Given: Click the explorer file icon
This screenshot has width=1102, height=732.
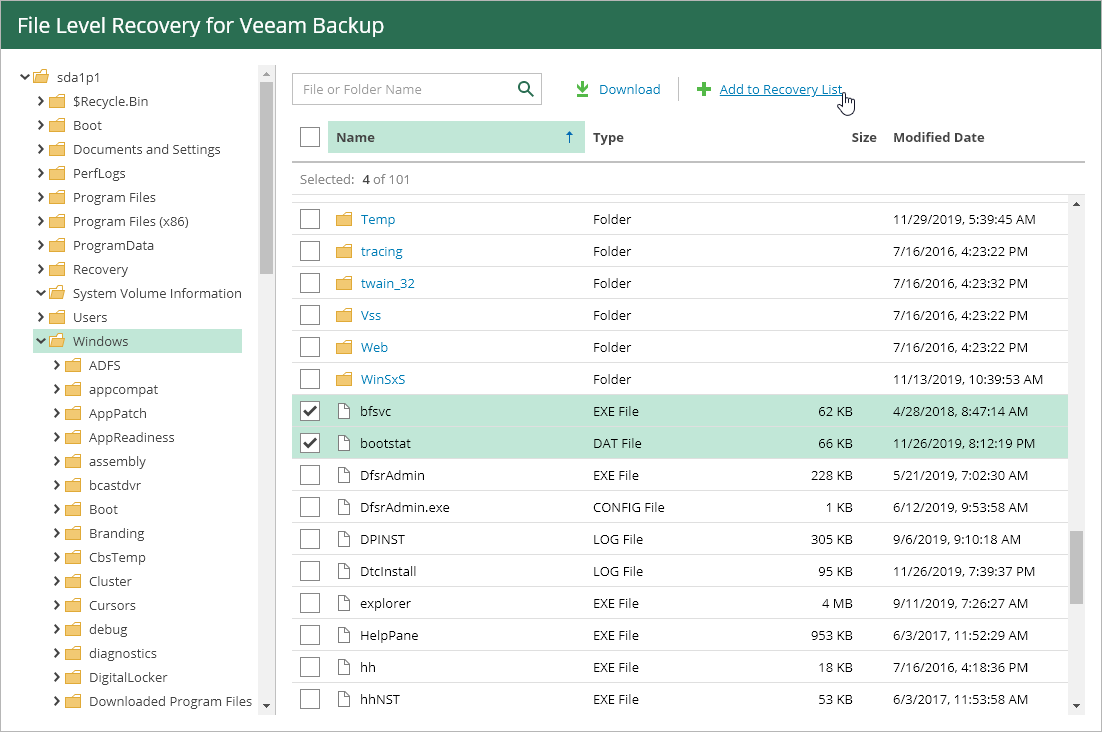Looking at the screenshot, I should (344, 603).
